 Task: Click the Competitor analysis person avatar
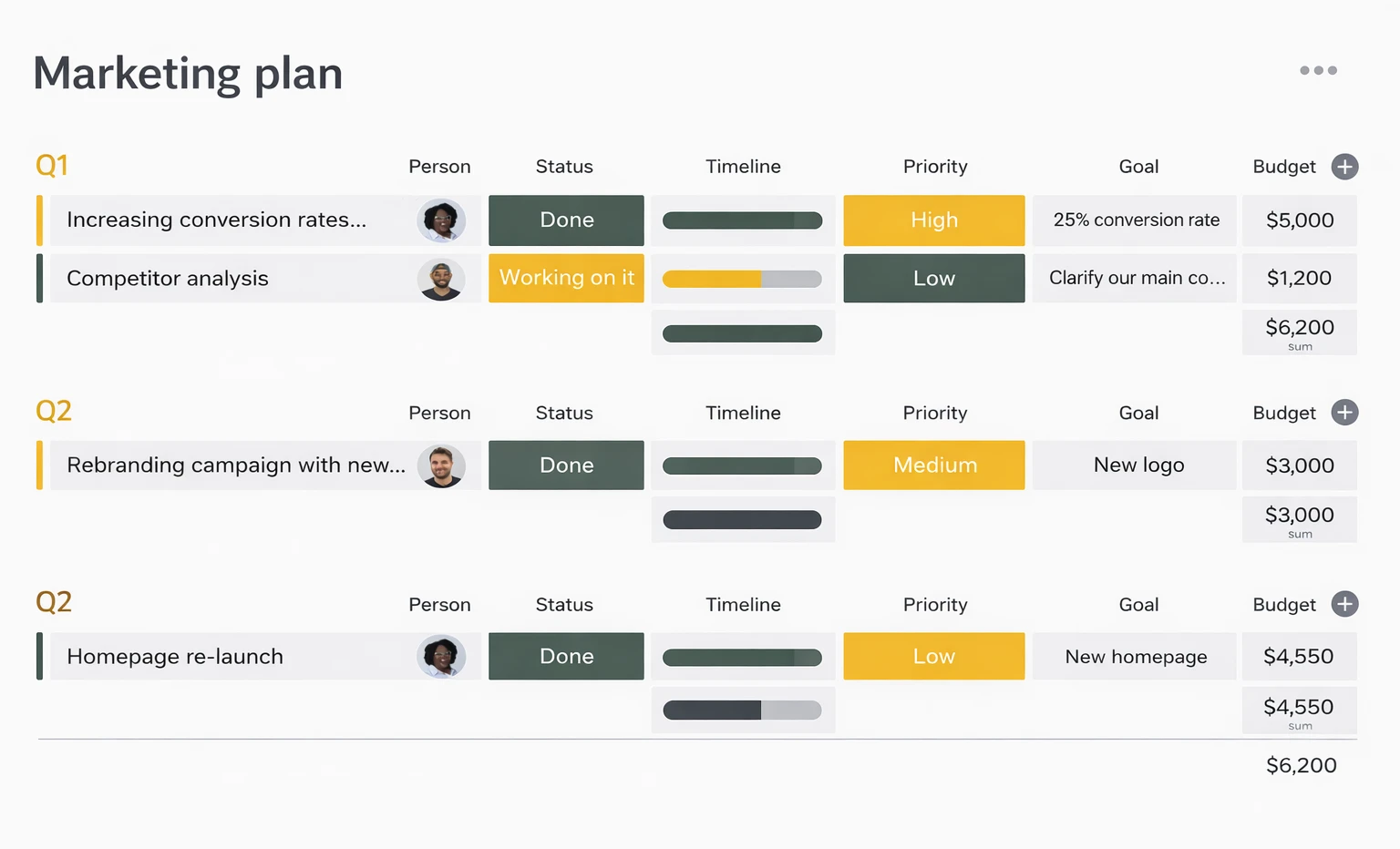pyautogui.click(x=441, y=279)
